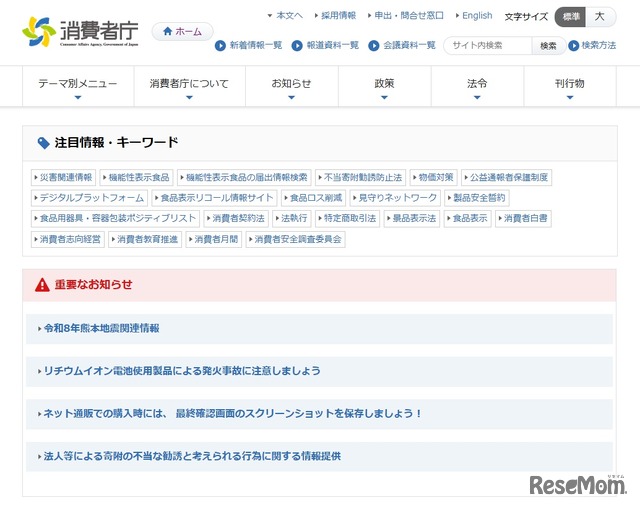Go to ホーム with the house icon
640x508 pixels.
(182, 31)
